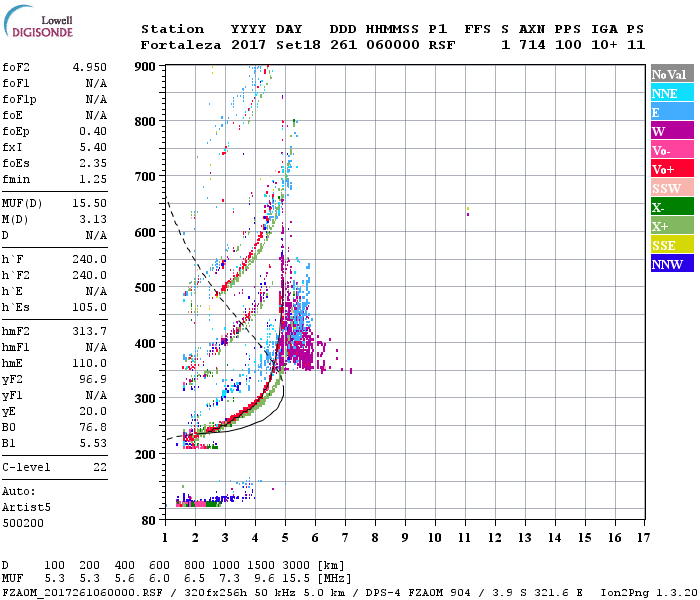Image resolution: width=700 pixels, height=600 pixels.
Task: Click the Ion2Png 1.3.20 version text
Action: [649, 592]
